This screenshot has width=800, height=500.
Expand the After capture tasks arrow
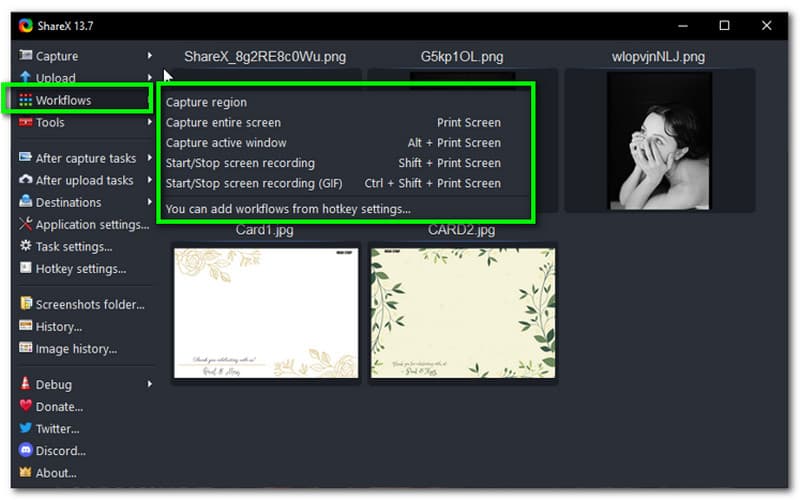point(149,158)
